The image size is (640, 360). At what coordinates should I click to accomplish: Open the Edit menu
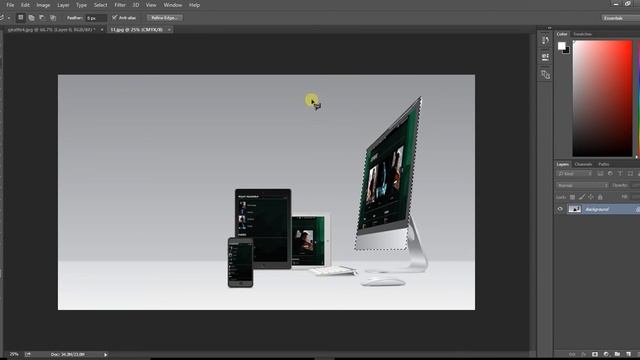tap(25, 5)
